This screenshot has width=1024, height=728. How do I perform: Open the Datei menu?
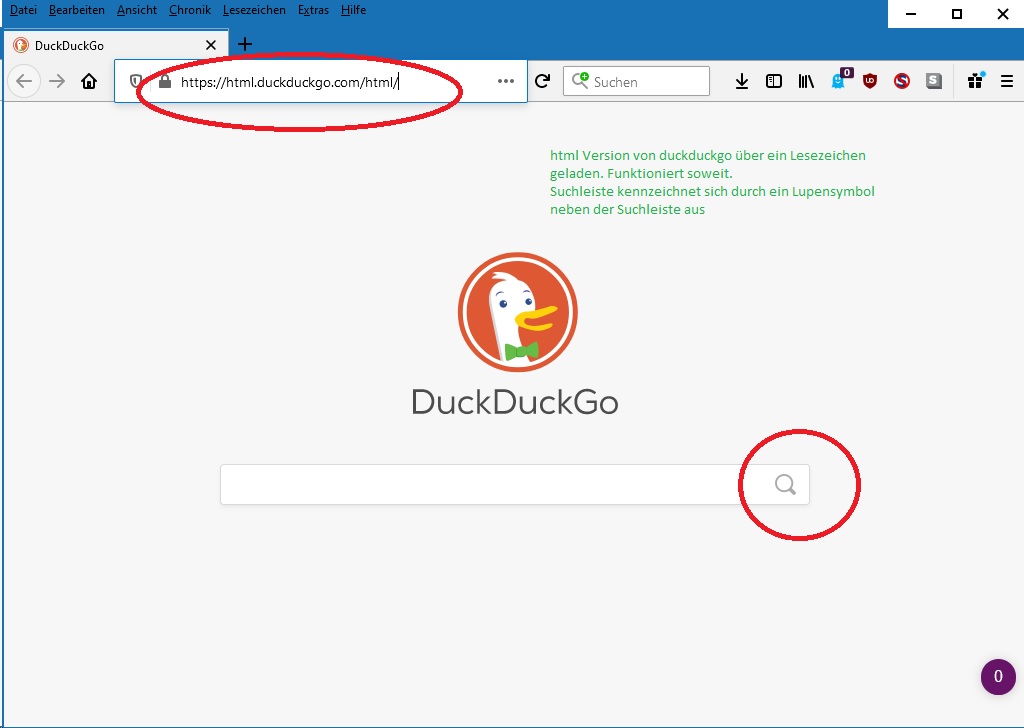(x=23, y=10)
